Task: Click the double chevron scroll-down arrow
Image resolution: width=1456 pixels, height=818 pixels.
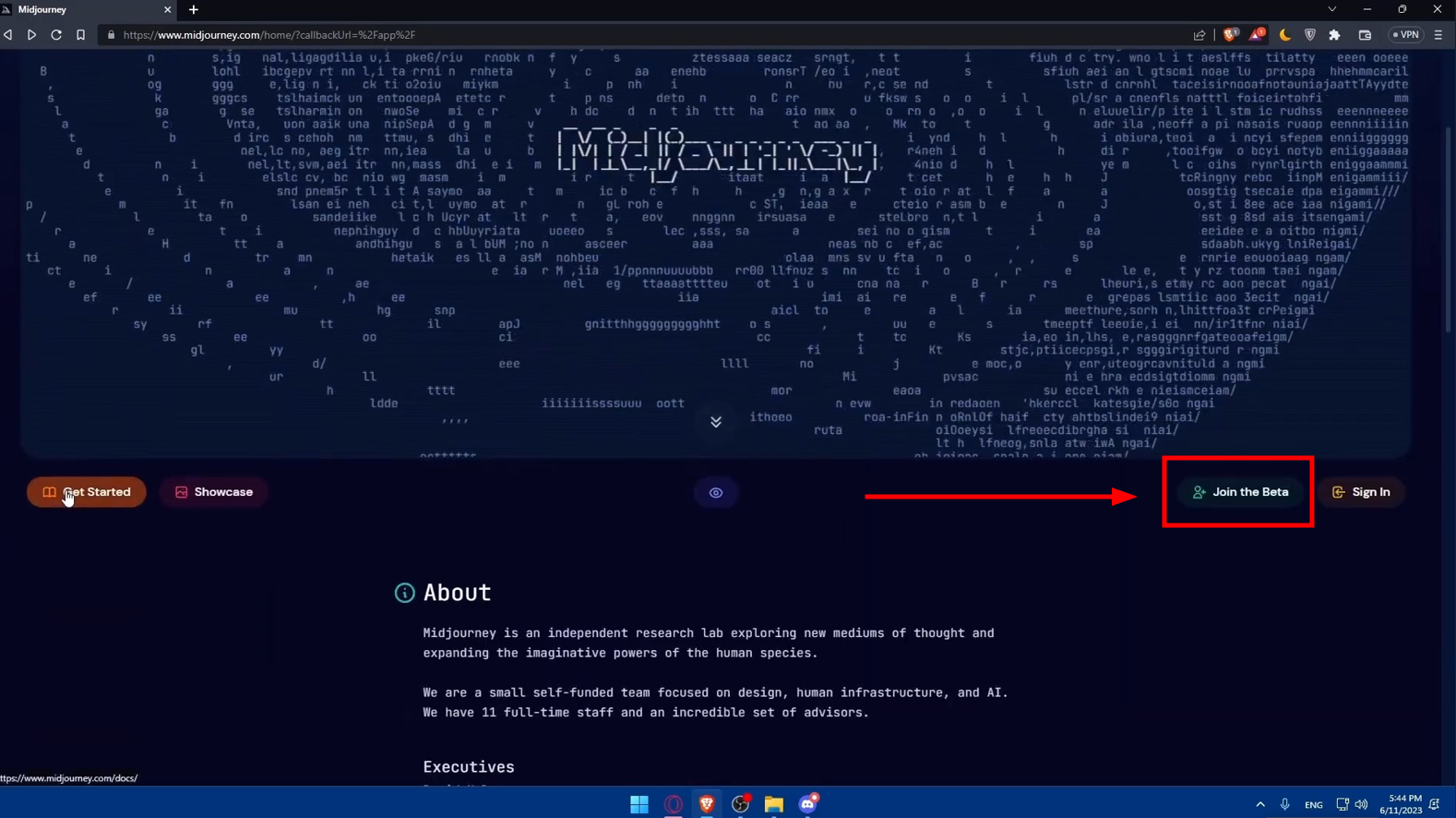Action: click(716, 422)
